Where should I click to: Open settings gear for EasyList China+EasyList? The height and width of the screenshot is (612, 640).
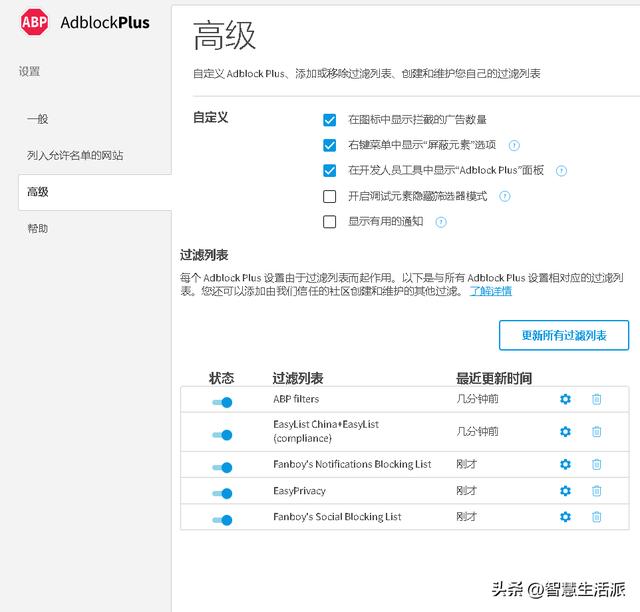point(565,432)
